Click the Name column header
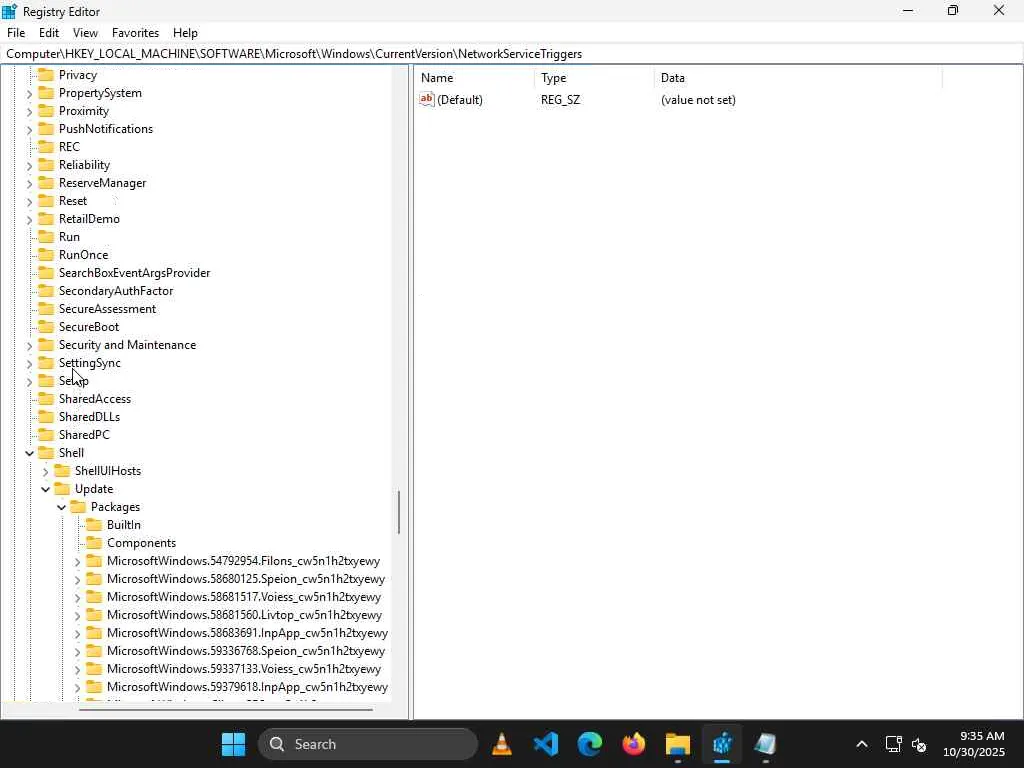Screen dimensions: 1024x768 [x=475, y=78]
